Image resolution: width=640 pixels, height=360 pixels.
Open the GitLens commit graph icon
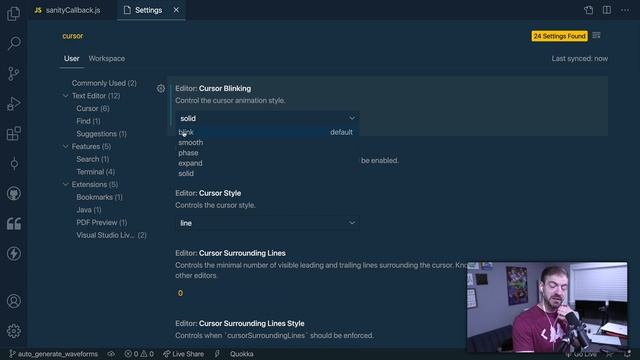pos(14,164)
